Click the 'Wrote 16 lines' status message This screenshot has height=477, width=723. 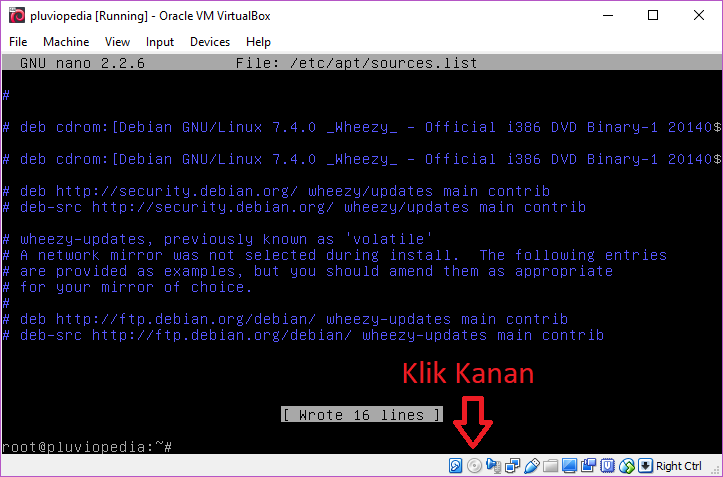(362, 415)
